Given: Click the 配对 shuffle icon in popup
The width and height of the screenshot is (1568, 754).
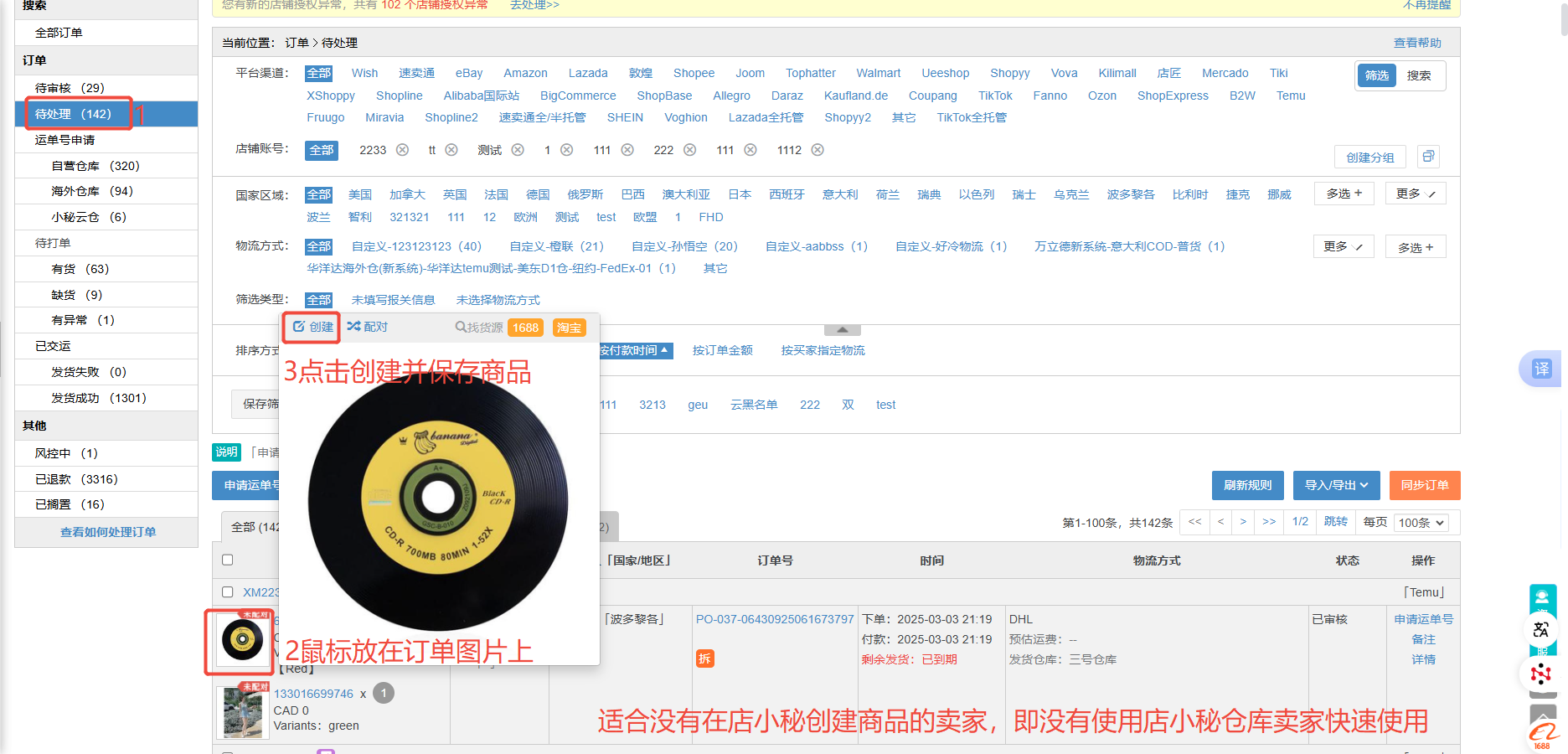Looking at the screenshot, I should [x=353, y=327].
